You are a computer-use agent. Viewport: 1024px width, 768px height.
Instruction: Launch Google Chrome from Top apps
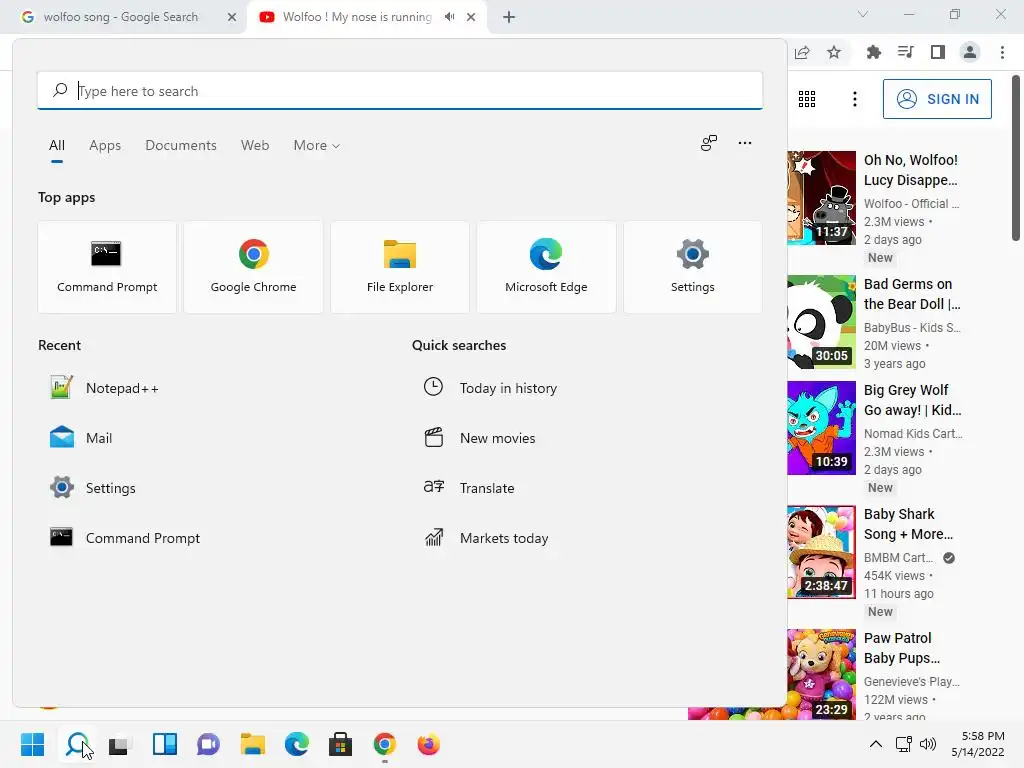253,267
